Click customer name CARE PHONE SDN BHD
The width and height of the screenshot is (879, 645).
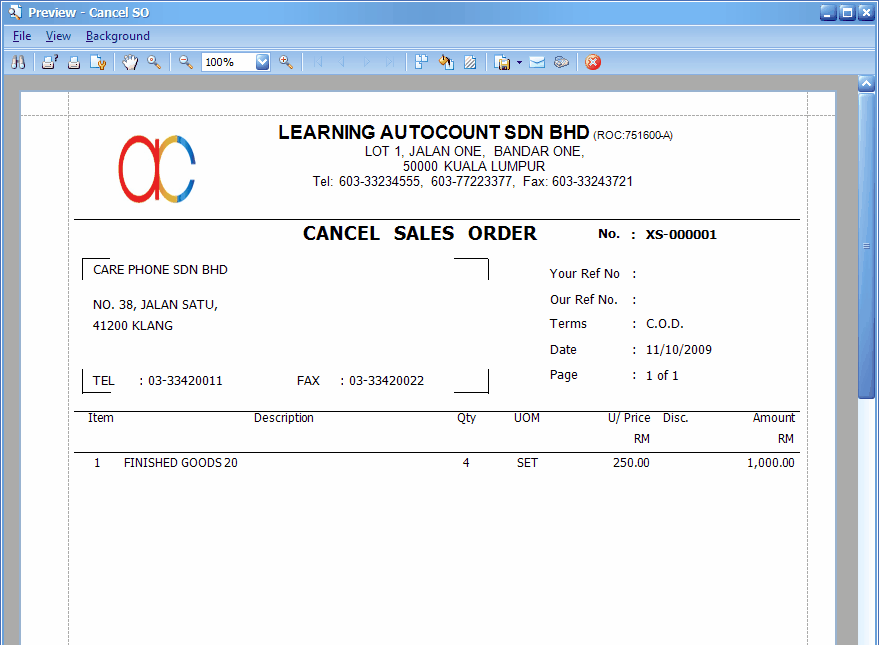click(x=160, y=270)
